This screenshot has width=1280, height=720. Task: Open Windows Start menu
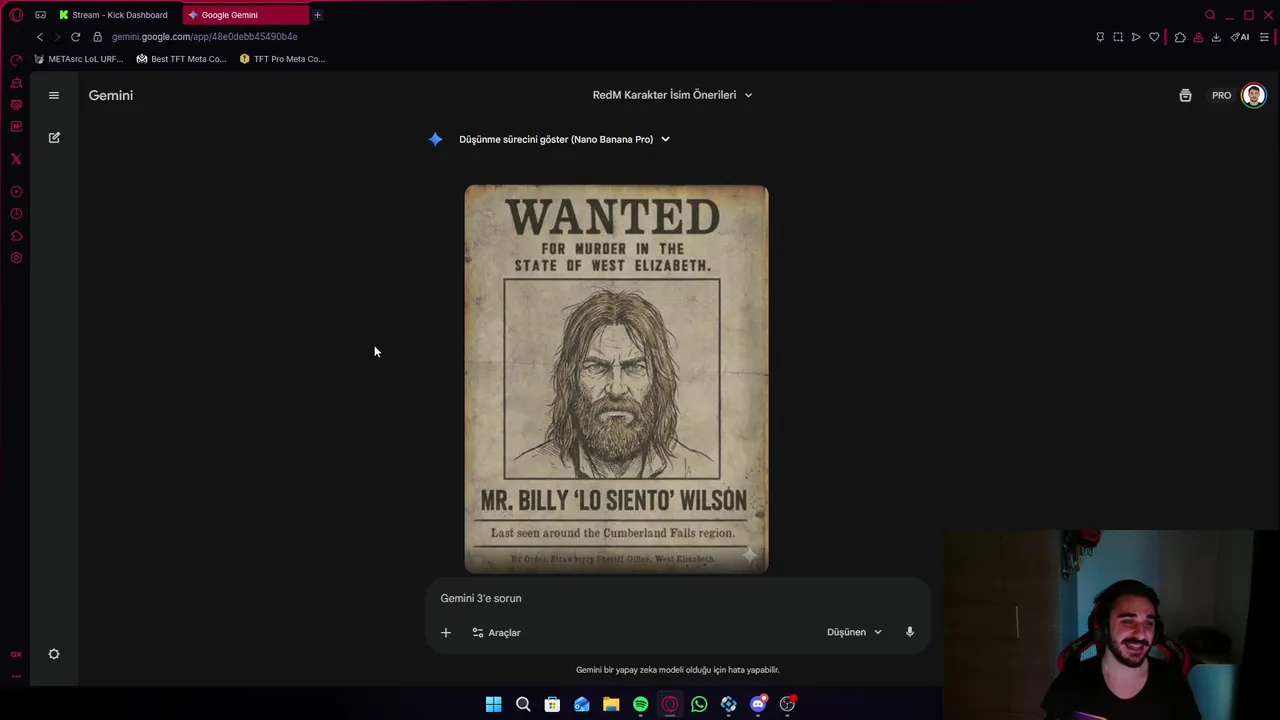coord(493,704)
